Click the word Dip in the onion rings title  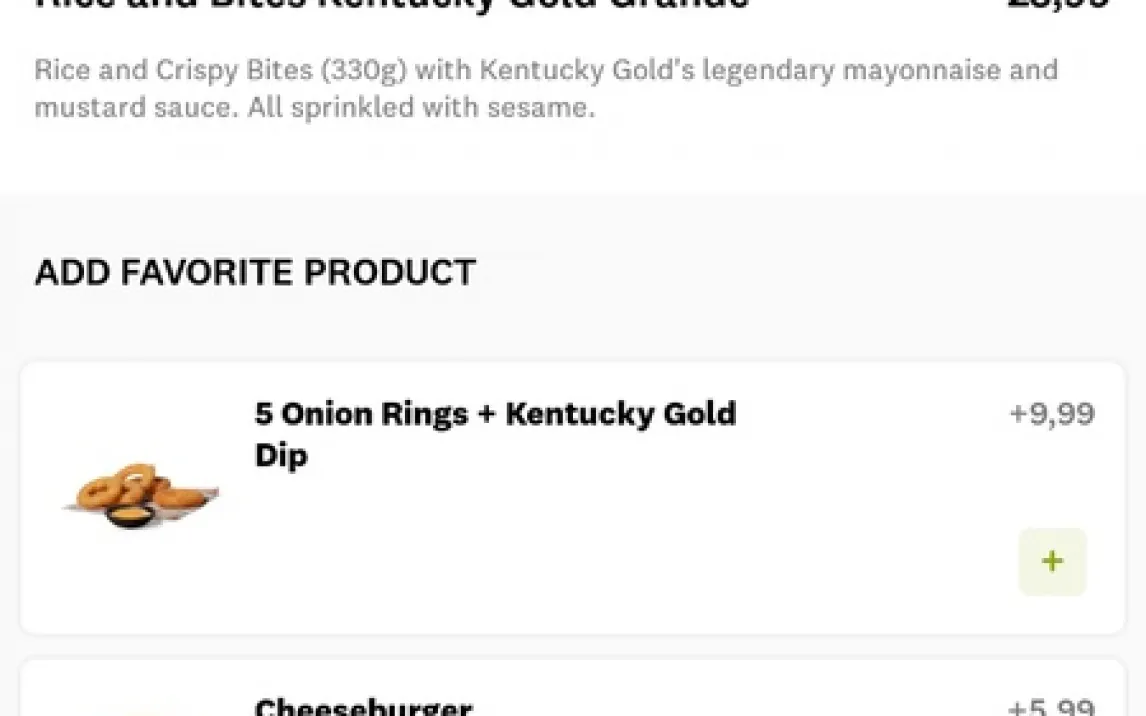click(281, 456)
